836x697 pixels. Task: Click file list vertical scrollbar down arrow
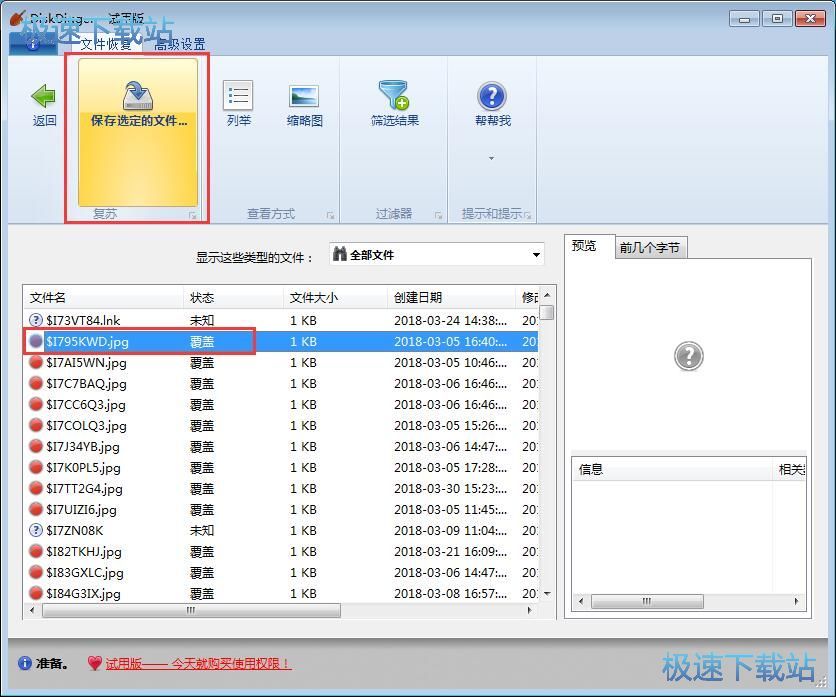tap(547, 594)
